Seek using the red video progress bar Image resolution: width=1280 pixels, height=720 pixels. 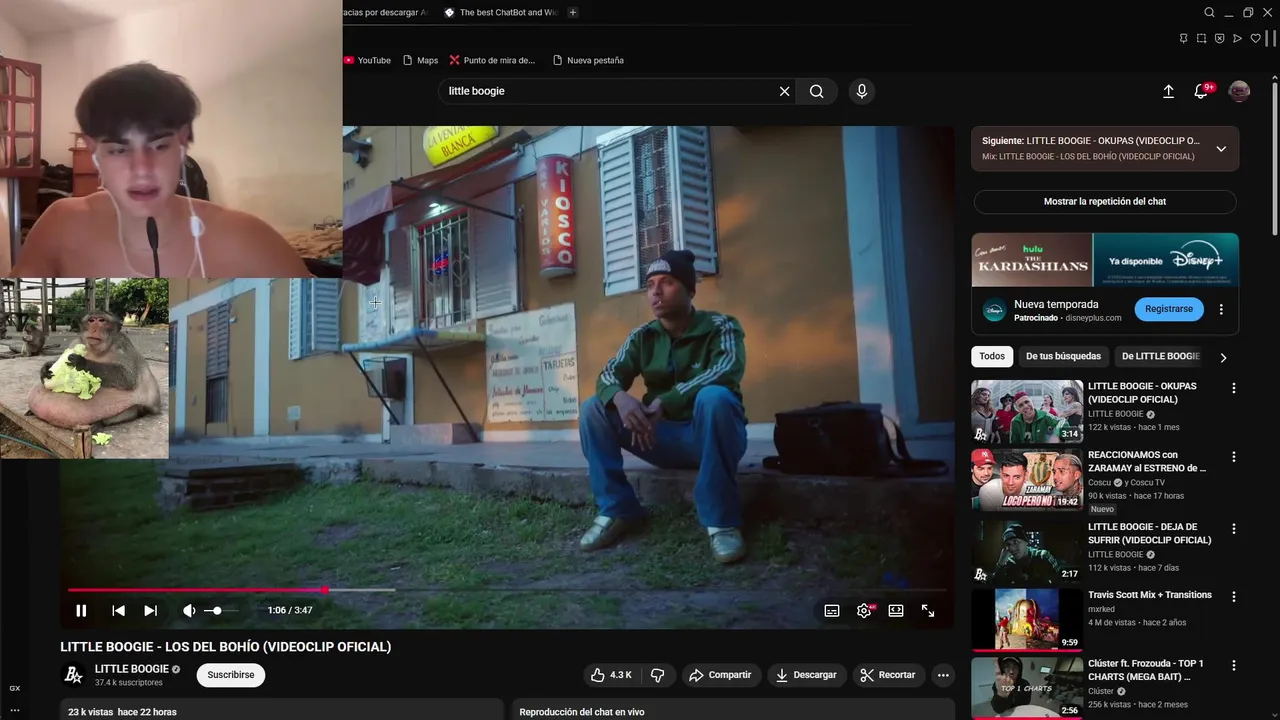(506, 590)
